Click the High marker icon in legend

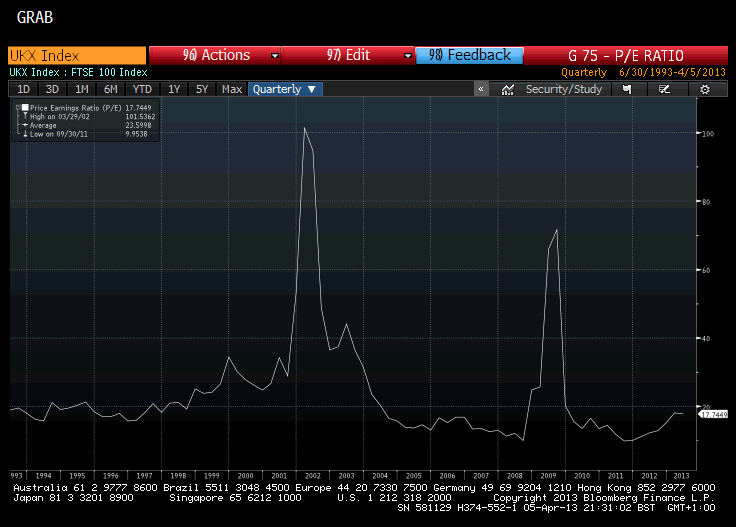(x=23, y=116)
